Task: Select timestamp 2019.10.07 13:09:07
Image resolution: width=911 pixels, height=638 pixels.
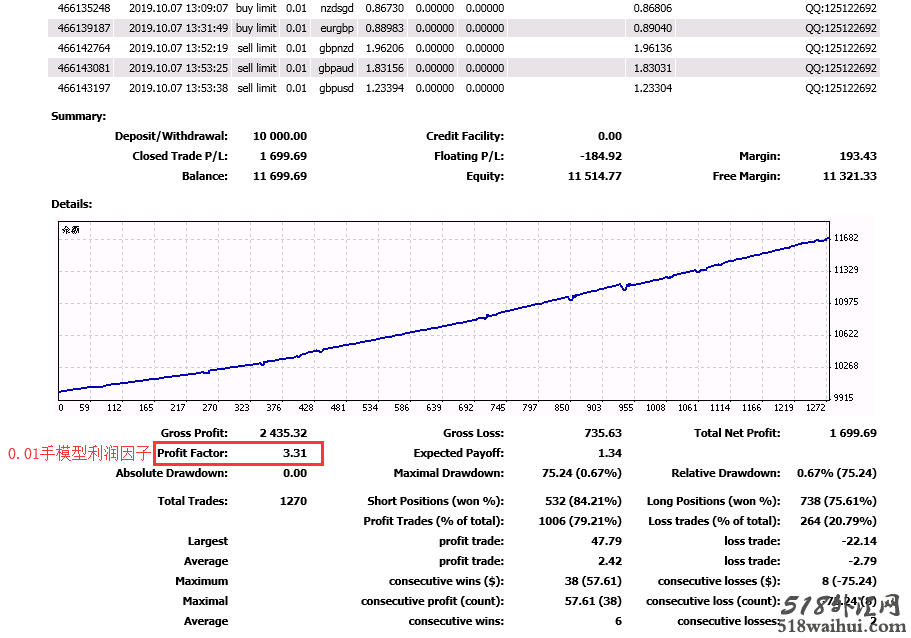Action: [x=178, y=8]
